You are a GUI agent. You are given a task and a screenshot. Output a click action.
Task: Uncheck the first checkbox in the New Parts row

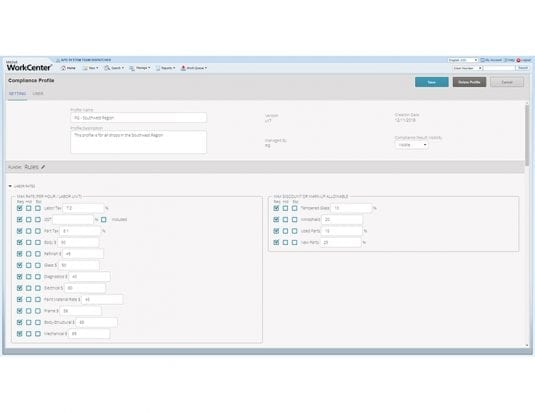tap(276, 242)
